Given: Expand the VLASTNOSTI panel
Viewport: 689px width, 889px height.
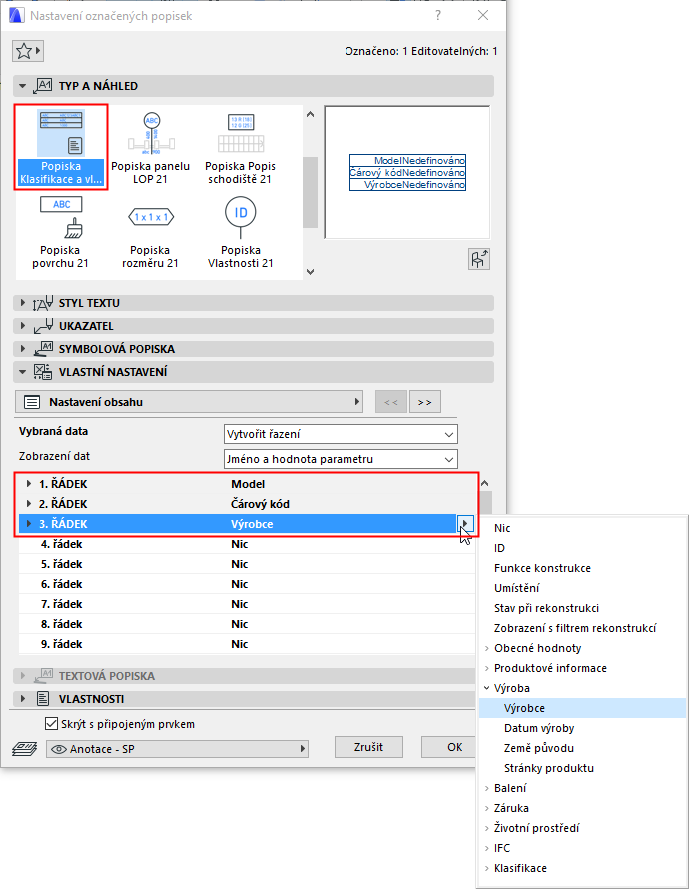Looking at the screenshot, I should [x=23, y=699].
